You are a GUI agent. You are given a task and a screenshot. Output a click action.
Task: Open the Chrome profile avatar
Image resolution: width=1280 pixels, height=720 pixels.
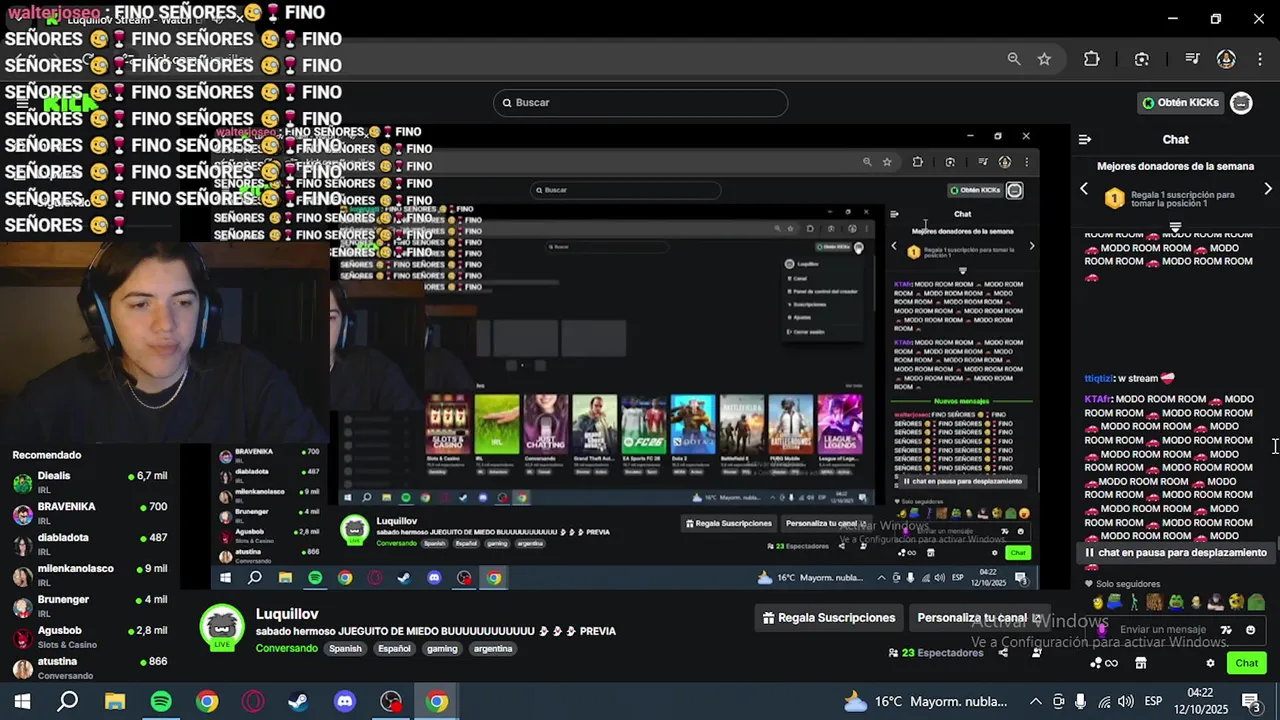pyautogui.click(x=1226, y=59)
